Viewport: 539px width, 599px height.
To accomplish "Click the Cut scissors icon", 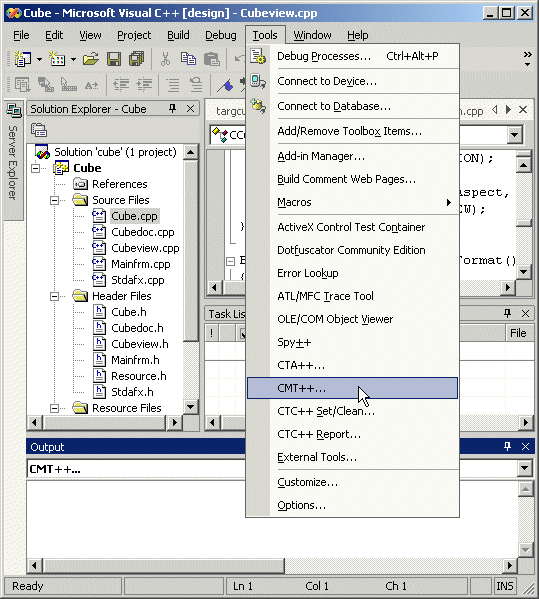I will coord(165,59).
